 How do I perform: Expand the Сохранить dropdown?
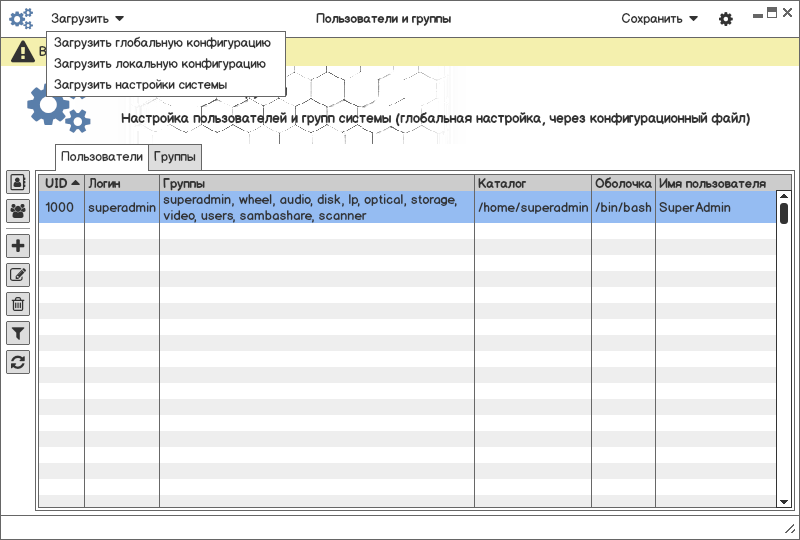tap(659, 19)
